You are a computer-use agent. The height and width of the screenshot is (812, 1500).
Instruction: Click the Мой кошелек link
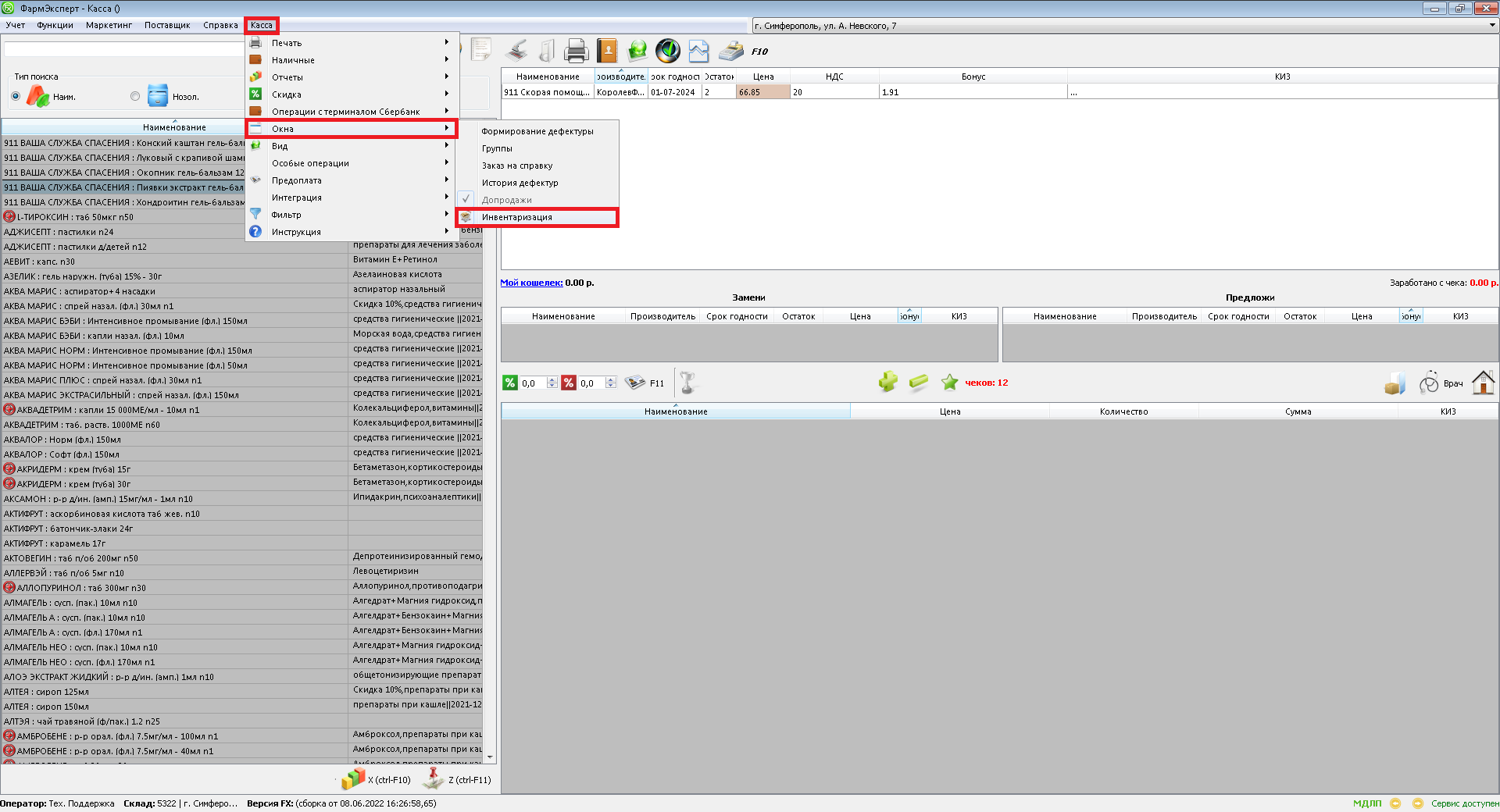pos(531,283)
